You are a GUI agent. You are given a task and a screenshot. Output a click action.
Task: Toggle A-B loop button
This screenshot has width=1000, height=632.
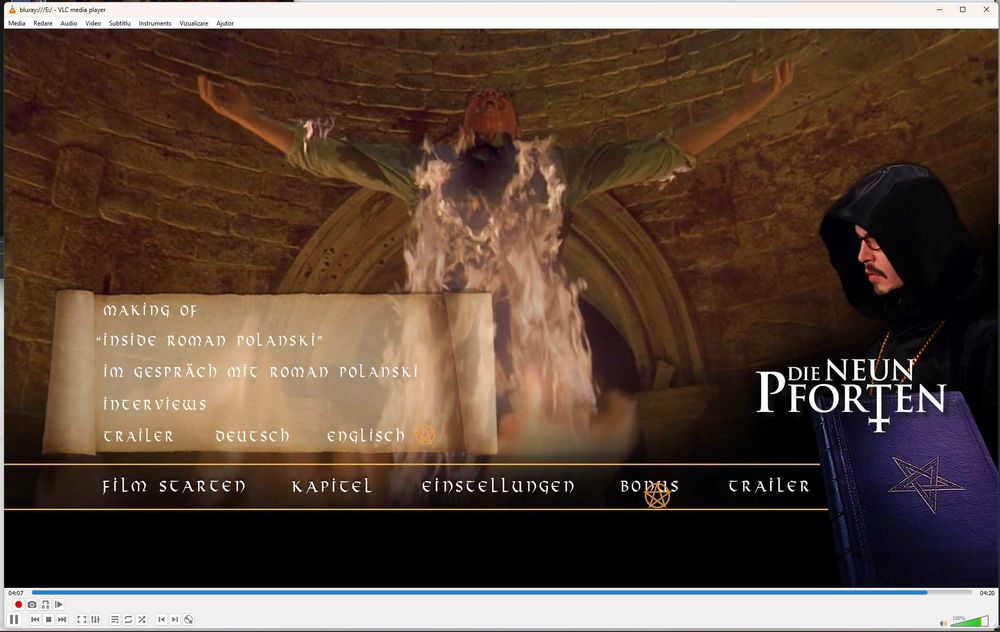[45, 605]
